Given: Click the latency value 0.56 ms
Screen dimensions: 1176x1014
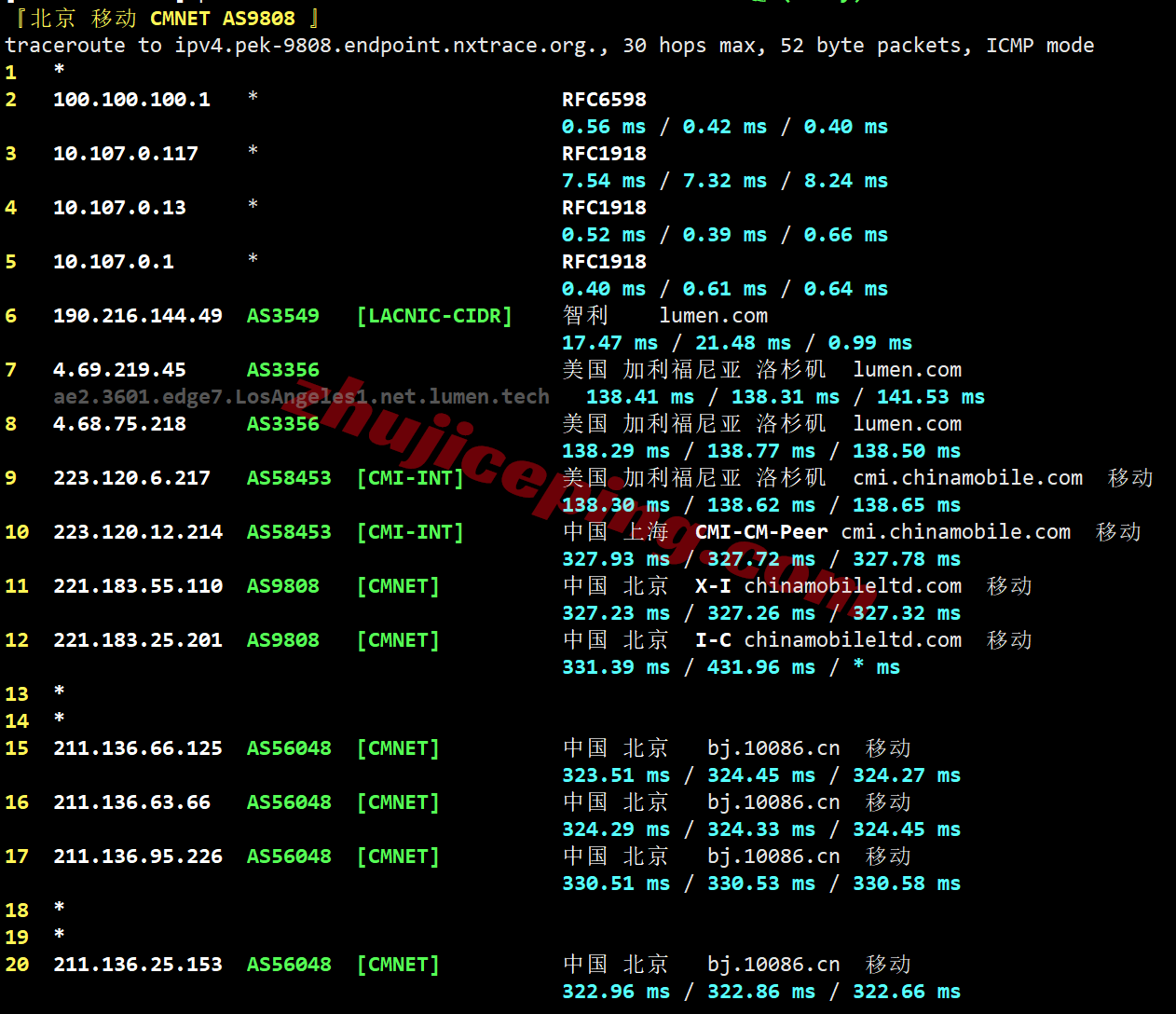Looking at the screenshot, I should point(604,127).
